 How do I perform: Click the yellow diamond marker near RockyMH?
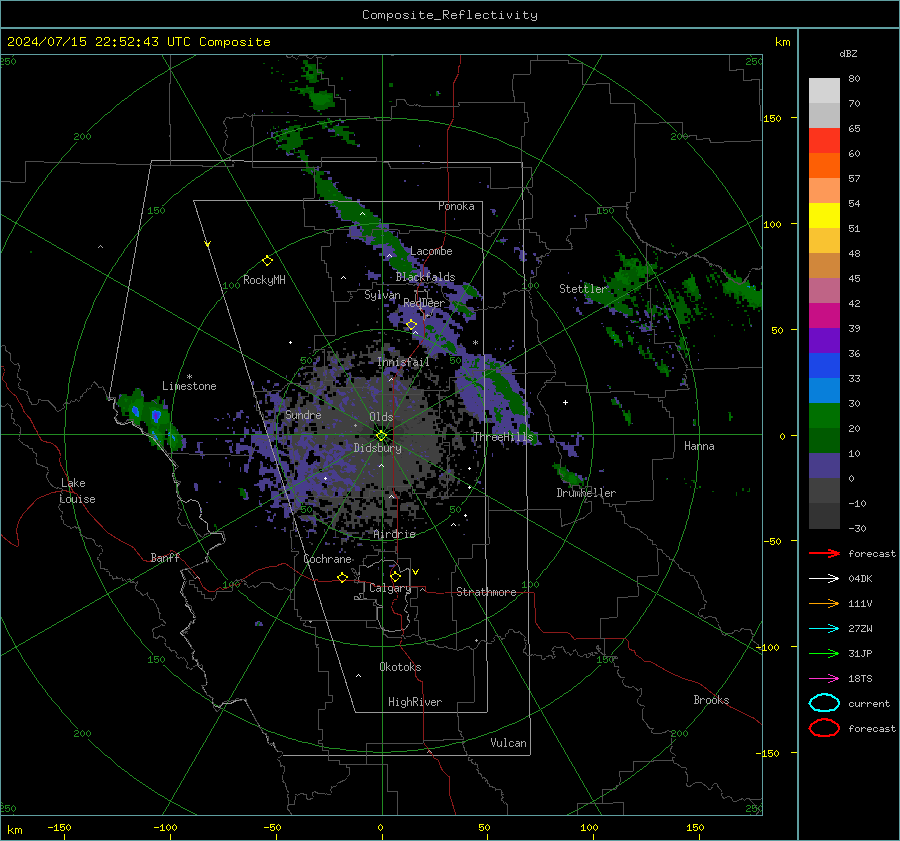(267, 261)
